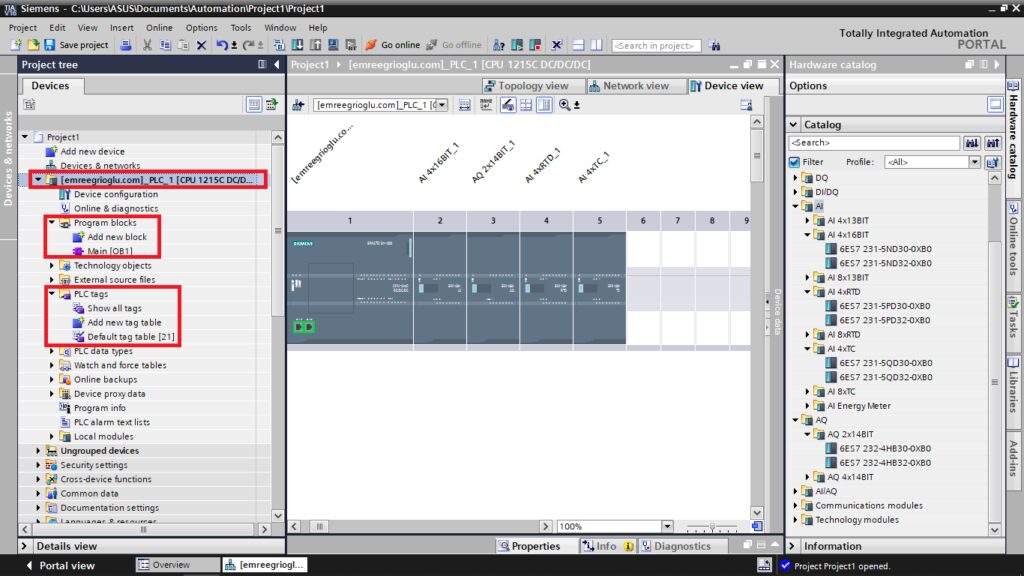The image size is (1024, 576).
Task: Click the Paste icon in the toolbar
Action: [x=184, y=45]
